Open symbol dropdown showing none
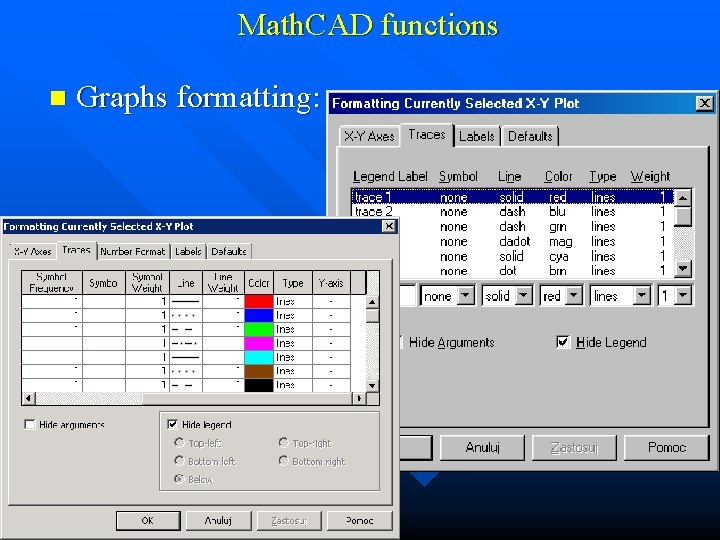 466,296
